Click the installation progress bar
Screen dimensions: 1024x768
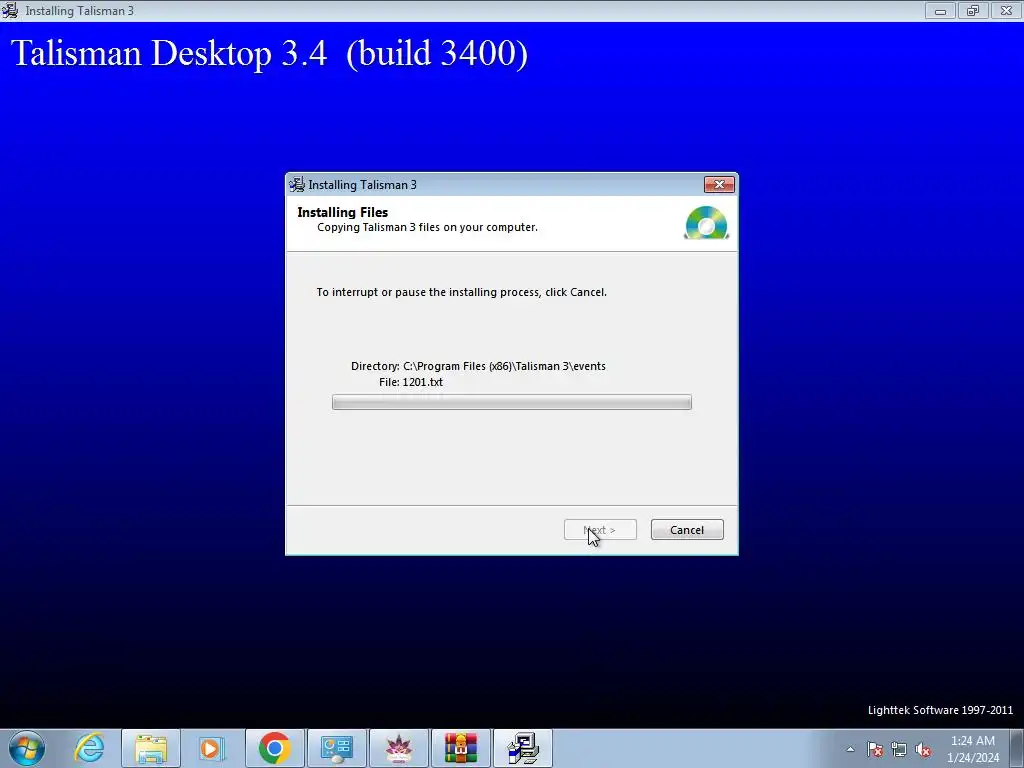click(511, 402)
